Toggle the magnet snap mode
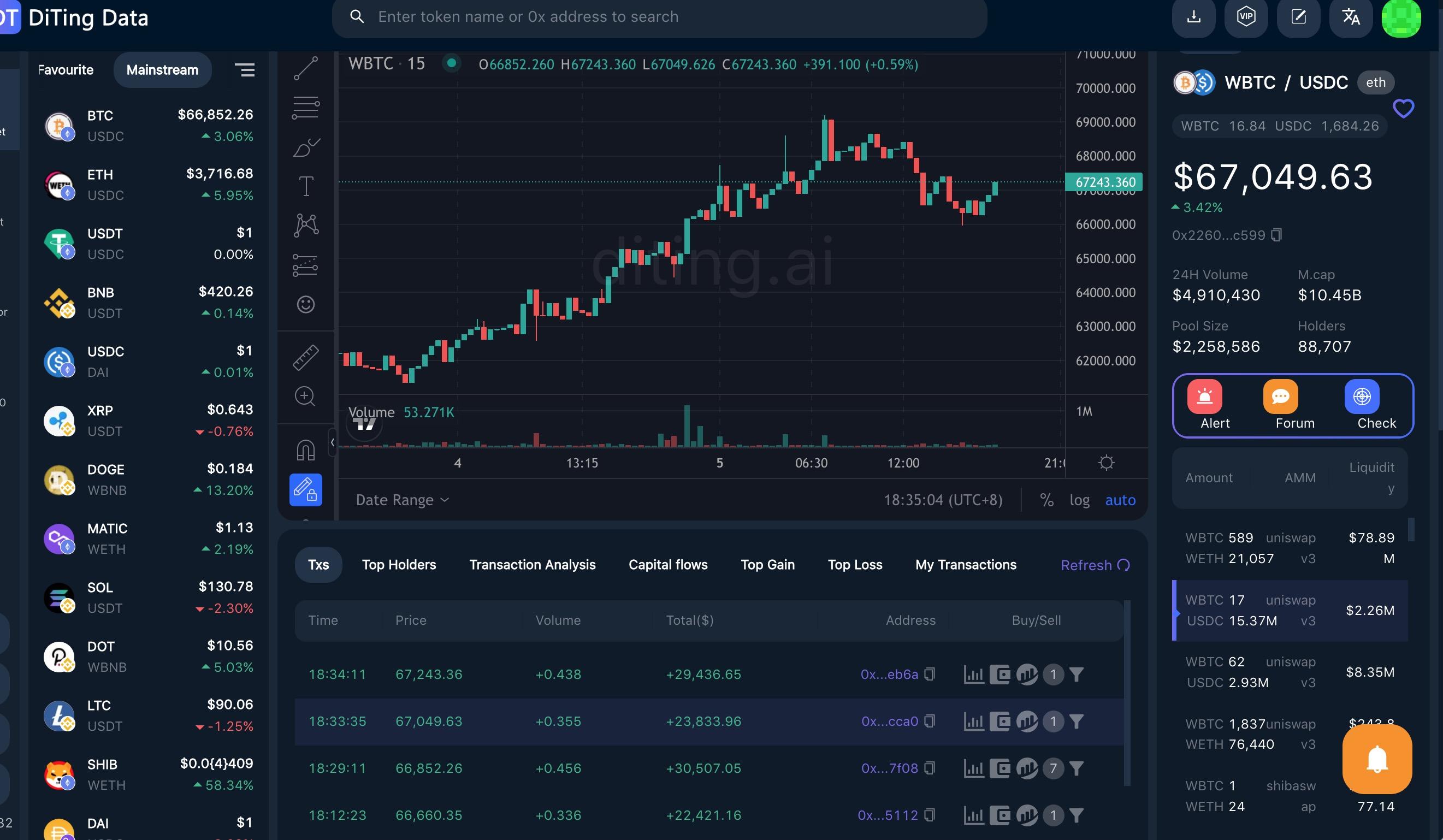The width and height of the screenshot is (1443, 840). click(306, 450)
